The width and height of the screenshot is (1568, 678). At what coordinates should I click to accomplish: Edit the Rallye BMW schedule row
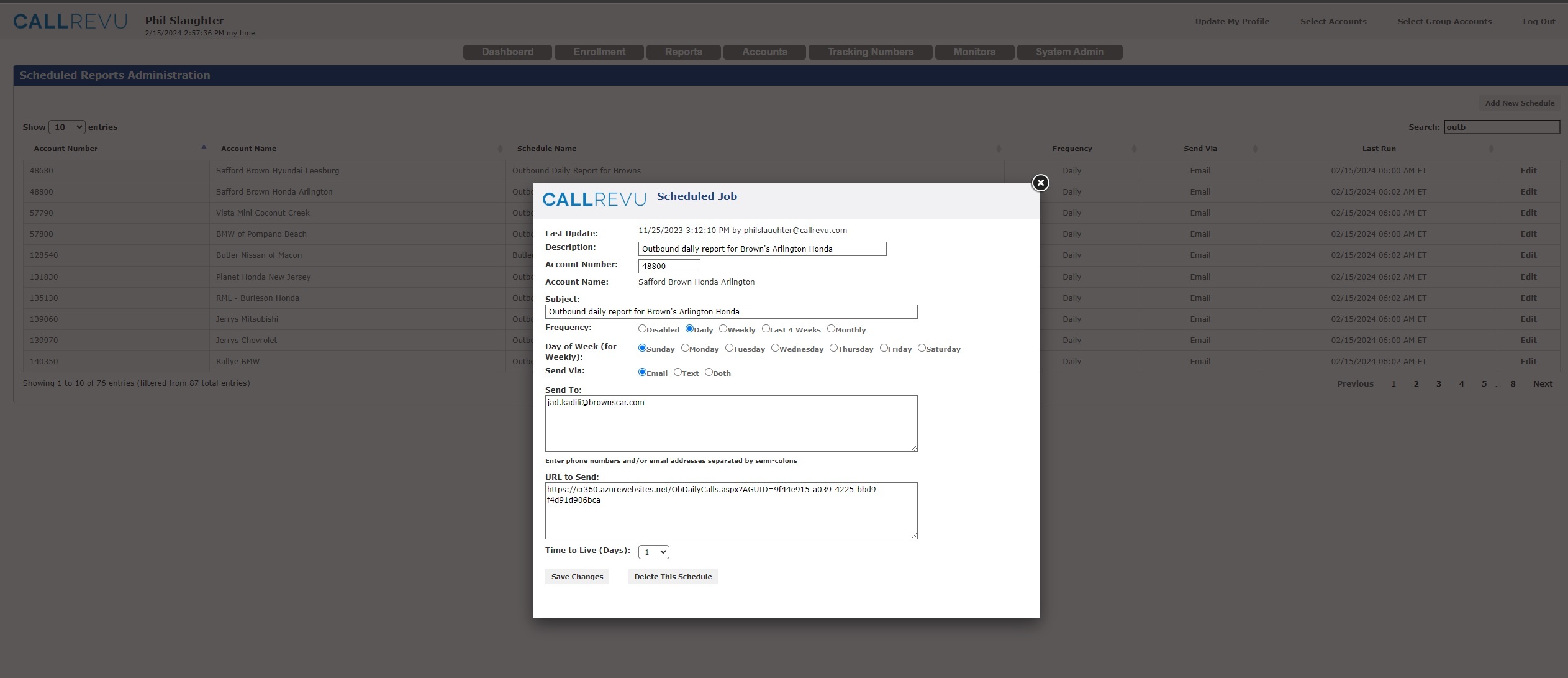coord(1528,361)
